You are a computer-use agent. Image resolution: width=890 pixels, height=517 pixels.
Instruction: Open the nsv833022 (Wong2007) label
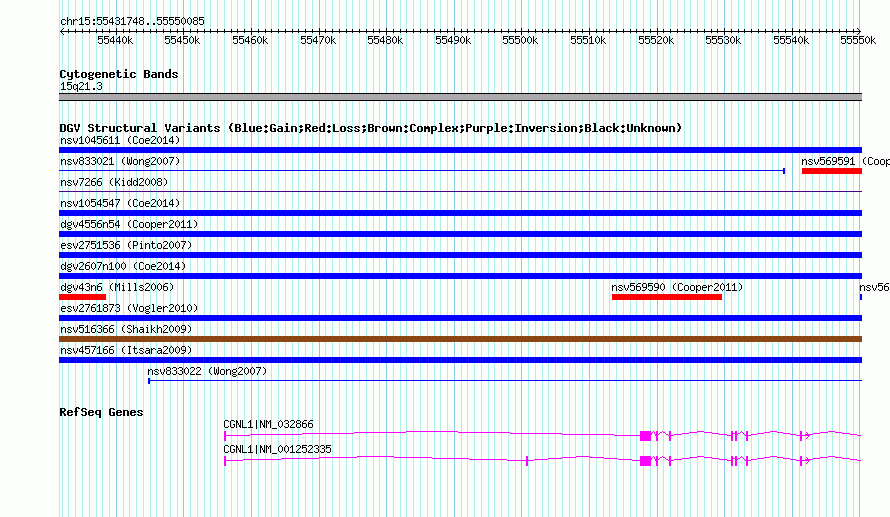coord(207,371)
